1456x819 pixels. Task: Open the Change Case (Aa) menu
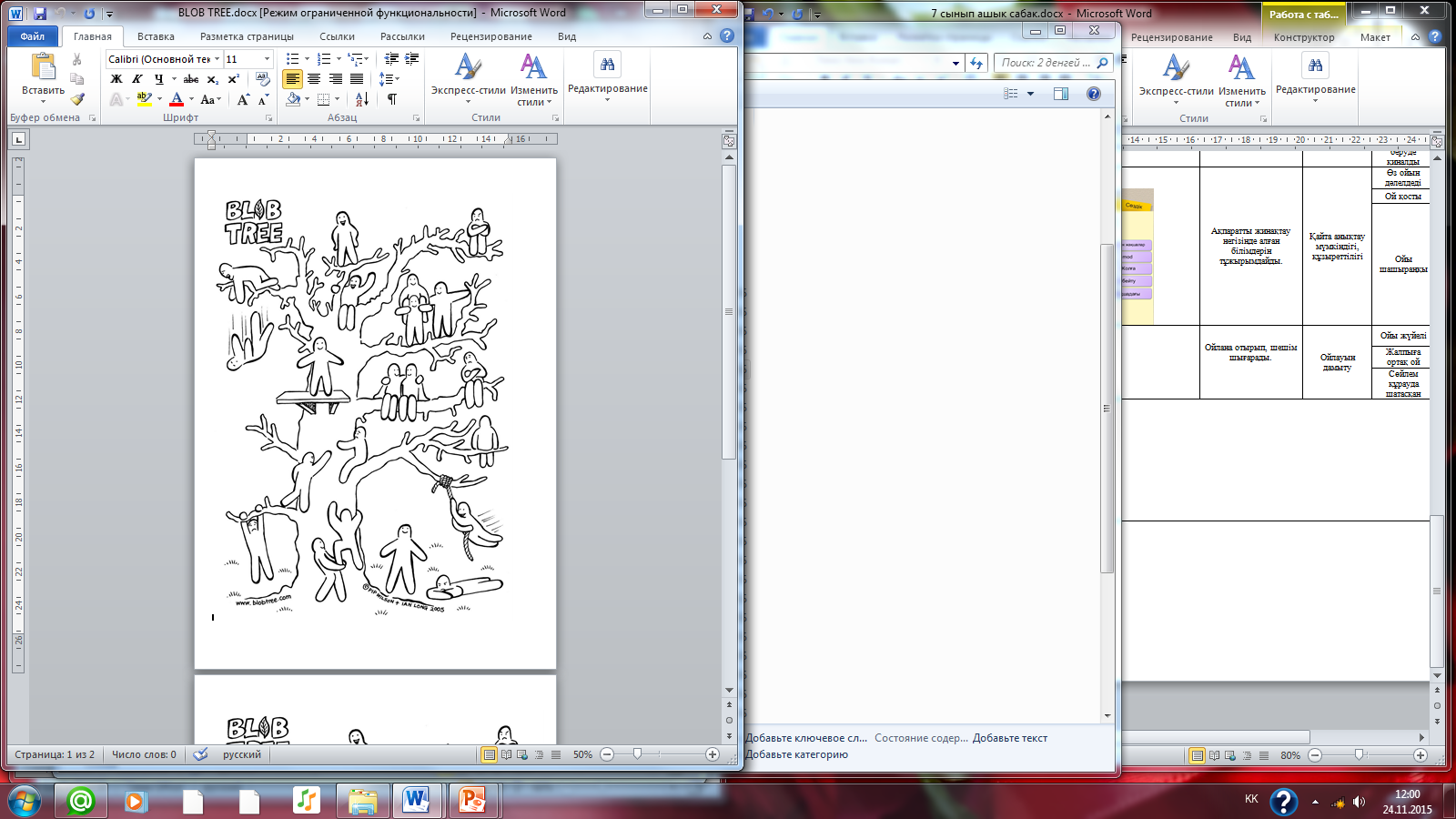coord(210,99)
